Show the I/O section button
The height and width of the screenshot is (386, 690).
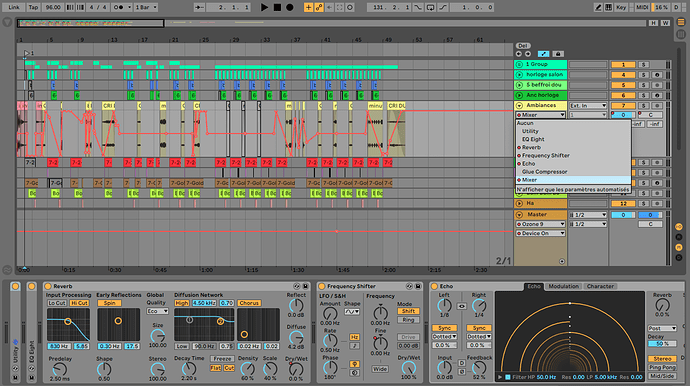[679, 227]
